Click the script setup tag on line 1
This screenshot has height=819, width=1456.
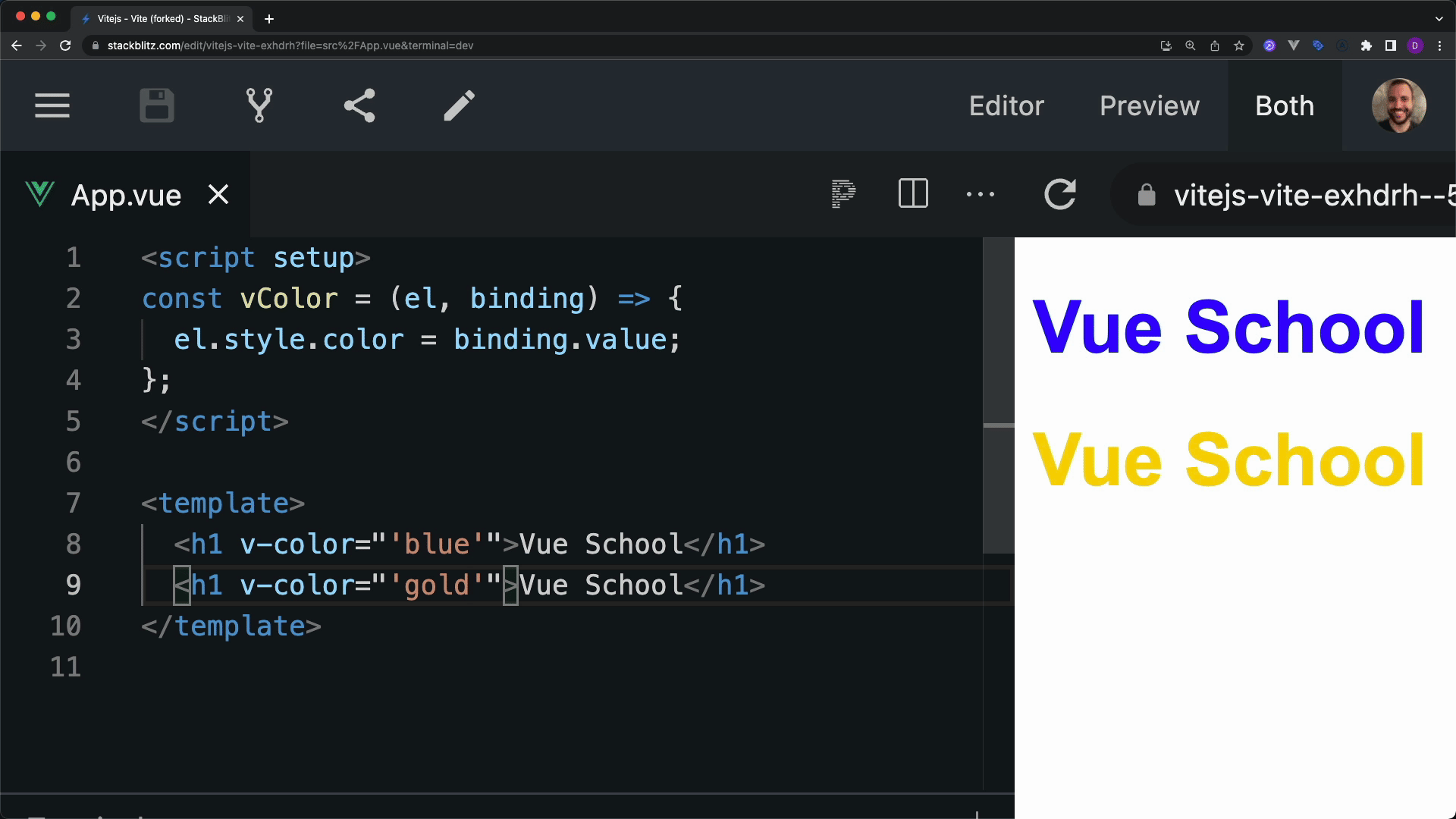point(256,258)
